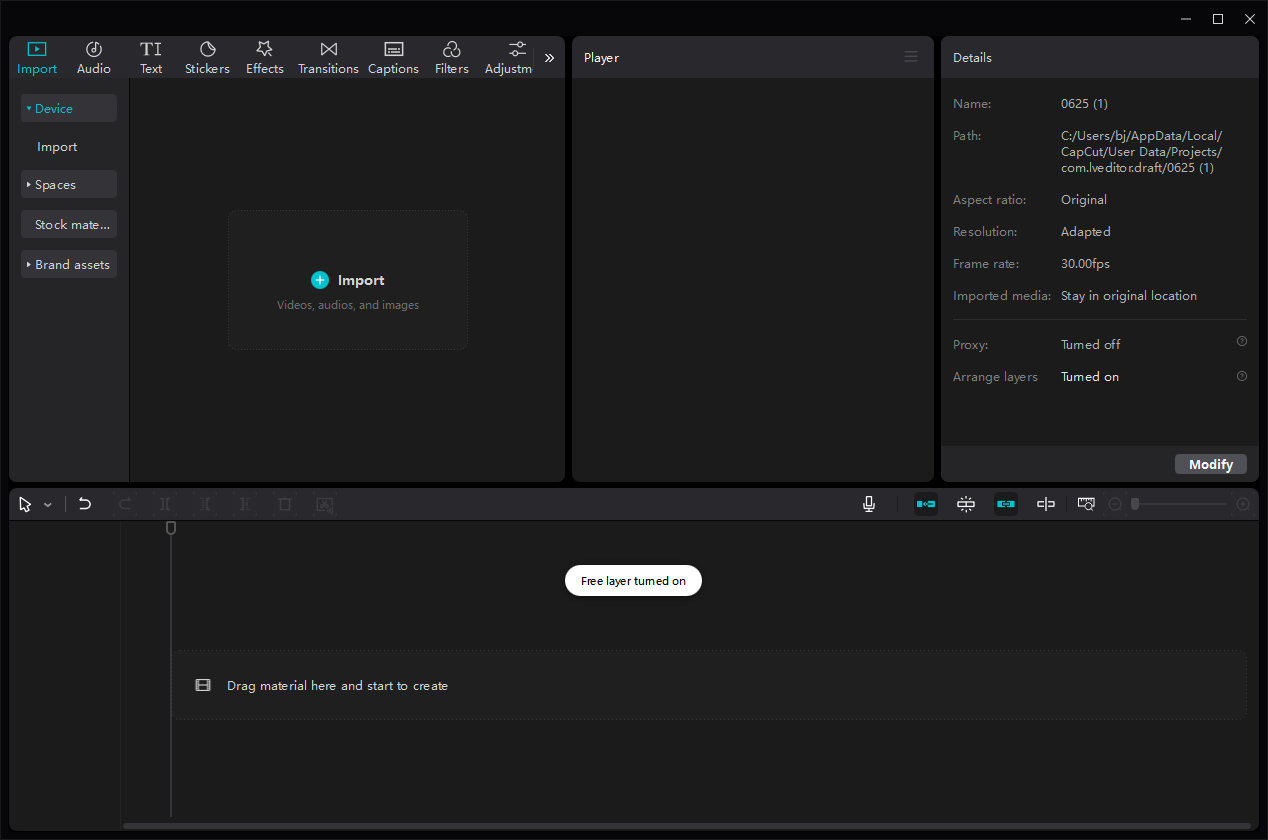The image size is (1268, 840).
Task: Click the image cutout timeline icon
Action: (325, 504)
